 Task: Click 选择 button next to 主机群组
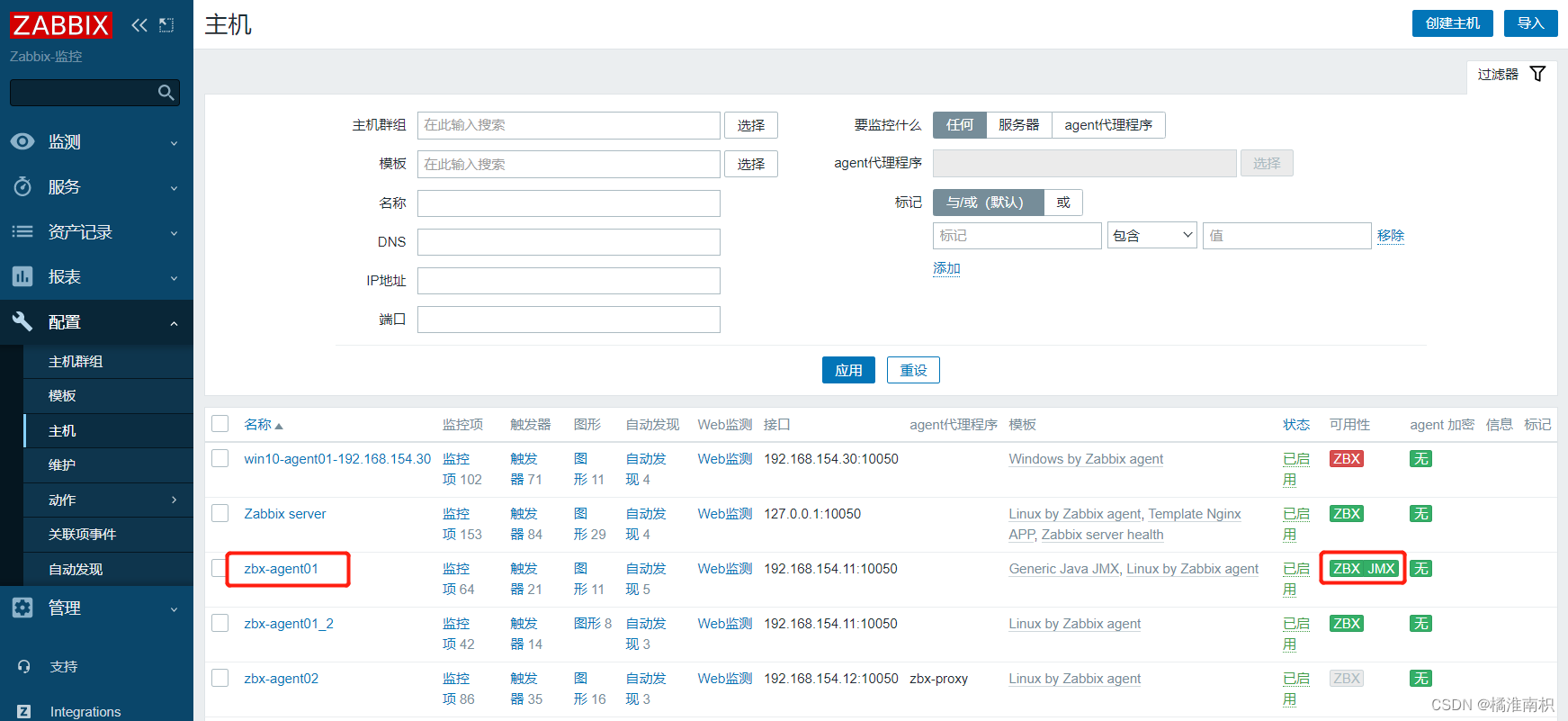point(751,125)
